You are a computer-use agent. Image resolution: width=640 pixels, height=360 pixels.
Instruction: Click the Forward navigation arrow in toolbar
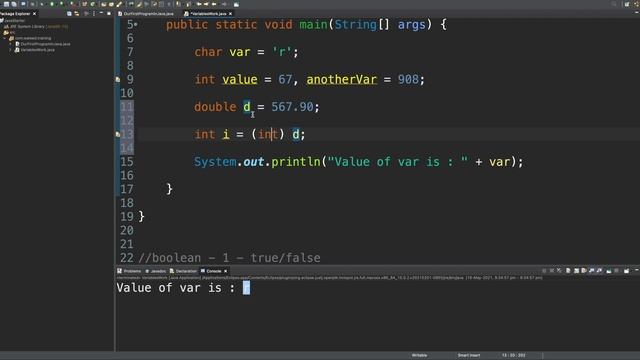pos(224,4)
